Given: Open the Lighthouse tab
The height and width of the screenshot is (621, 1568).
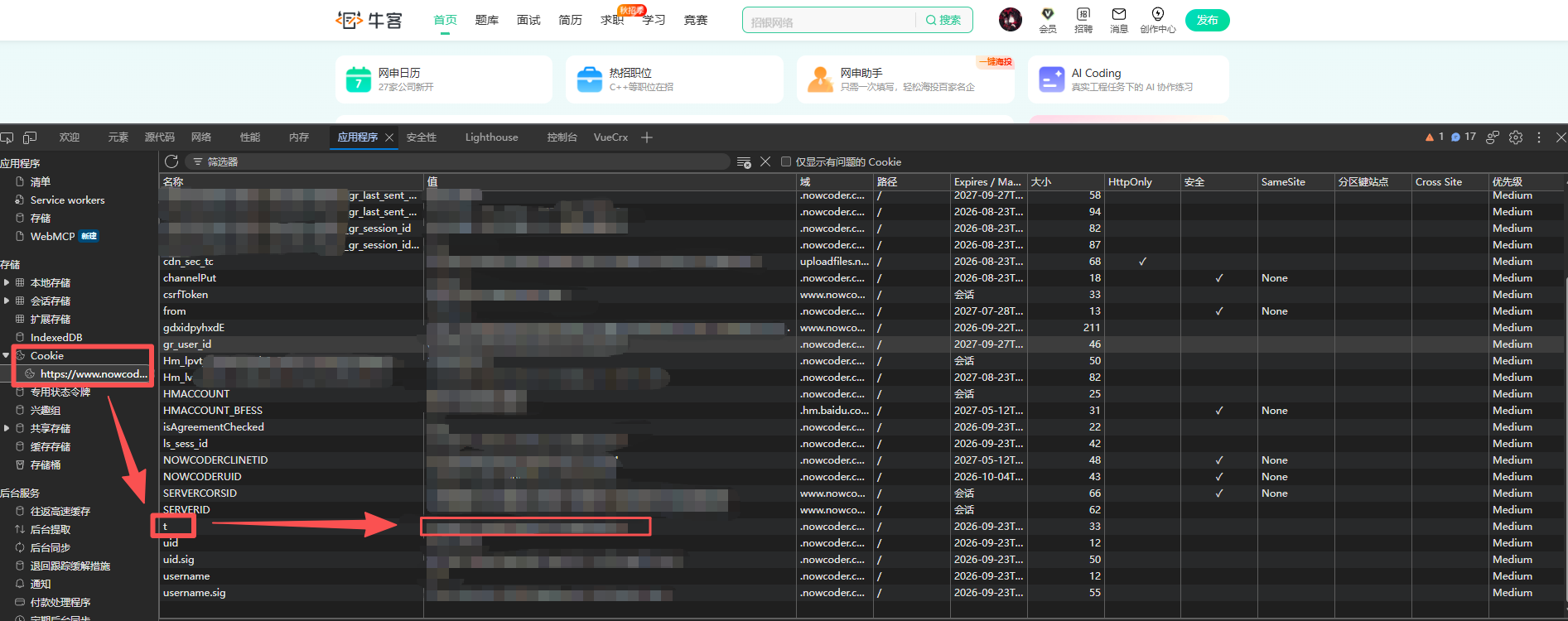Looking at the screenshot, I should pos(492,137).
